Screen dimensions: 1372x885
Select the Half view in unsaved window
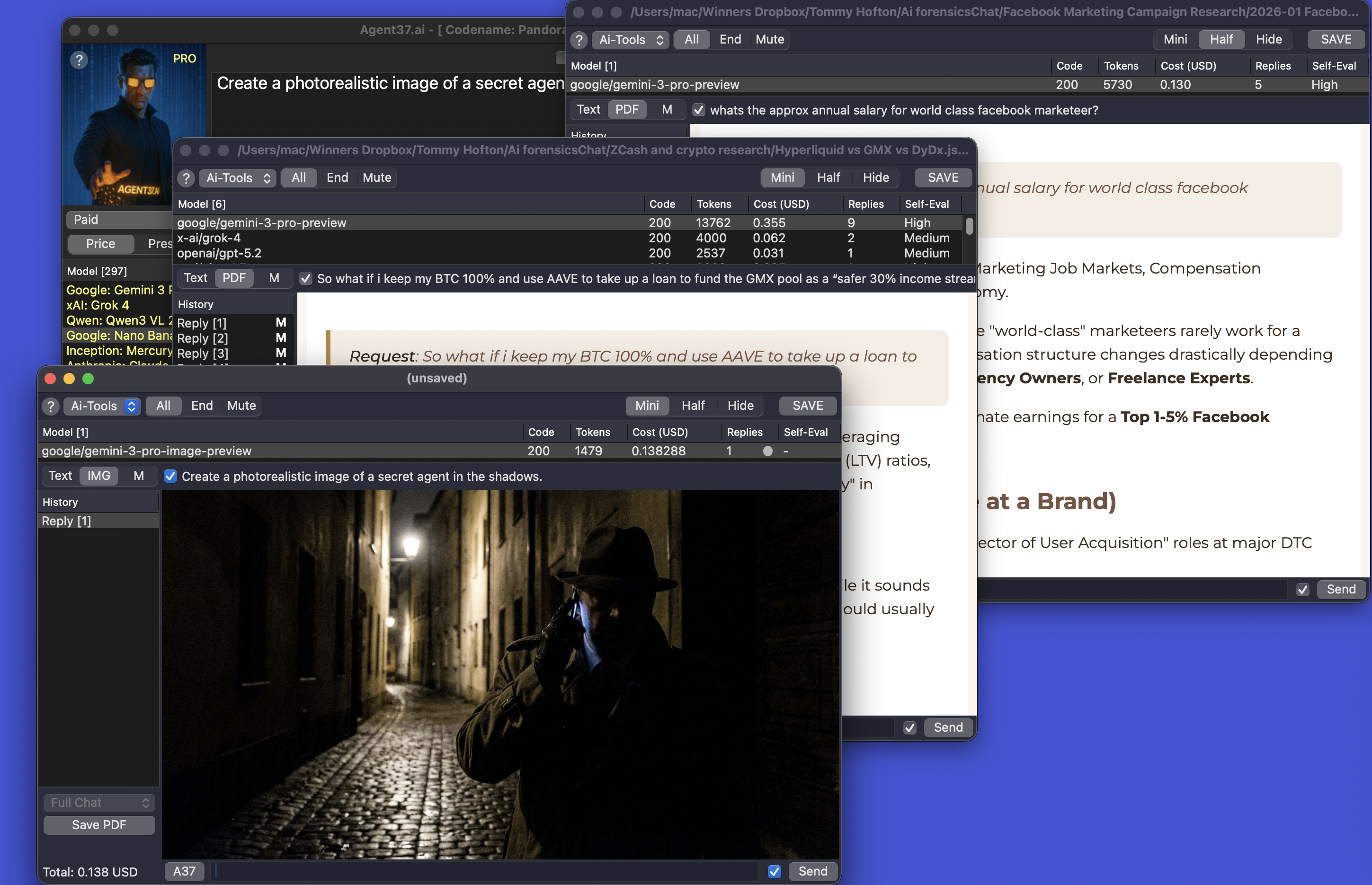click(693, 406)
